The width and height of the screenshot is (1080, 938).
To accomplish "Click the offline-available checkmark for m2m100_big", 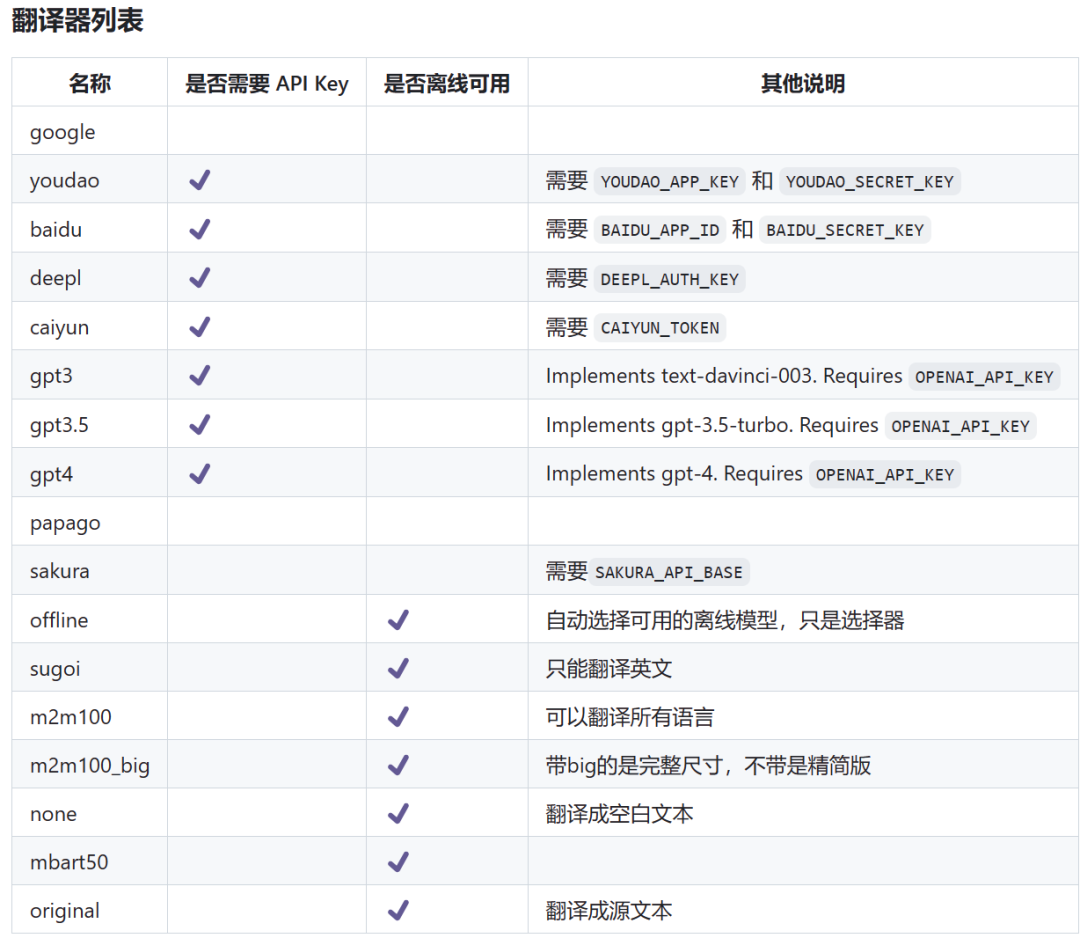I will (x=398, y=765).
